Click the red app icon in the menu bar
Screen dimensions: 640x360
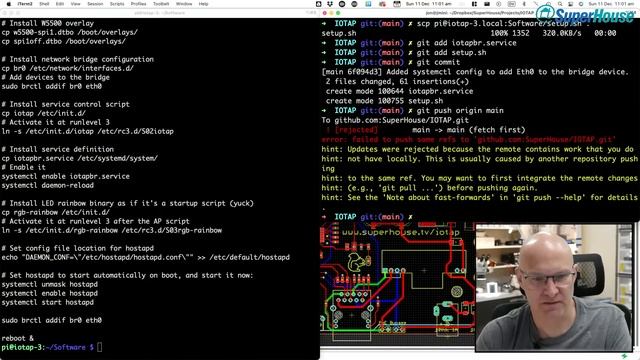382,4
